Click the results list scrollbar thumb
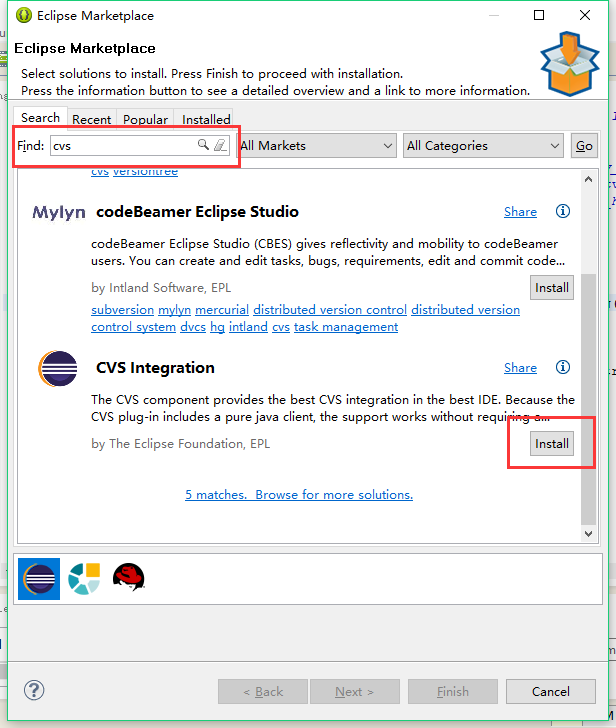The image size is (616, 728). (589, 399)
